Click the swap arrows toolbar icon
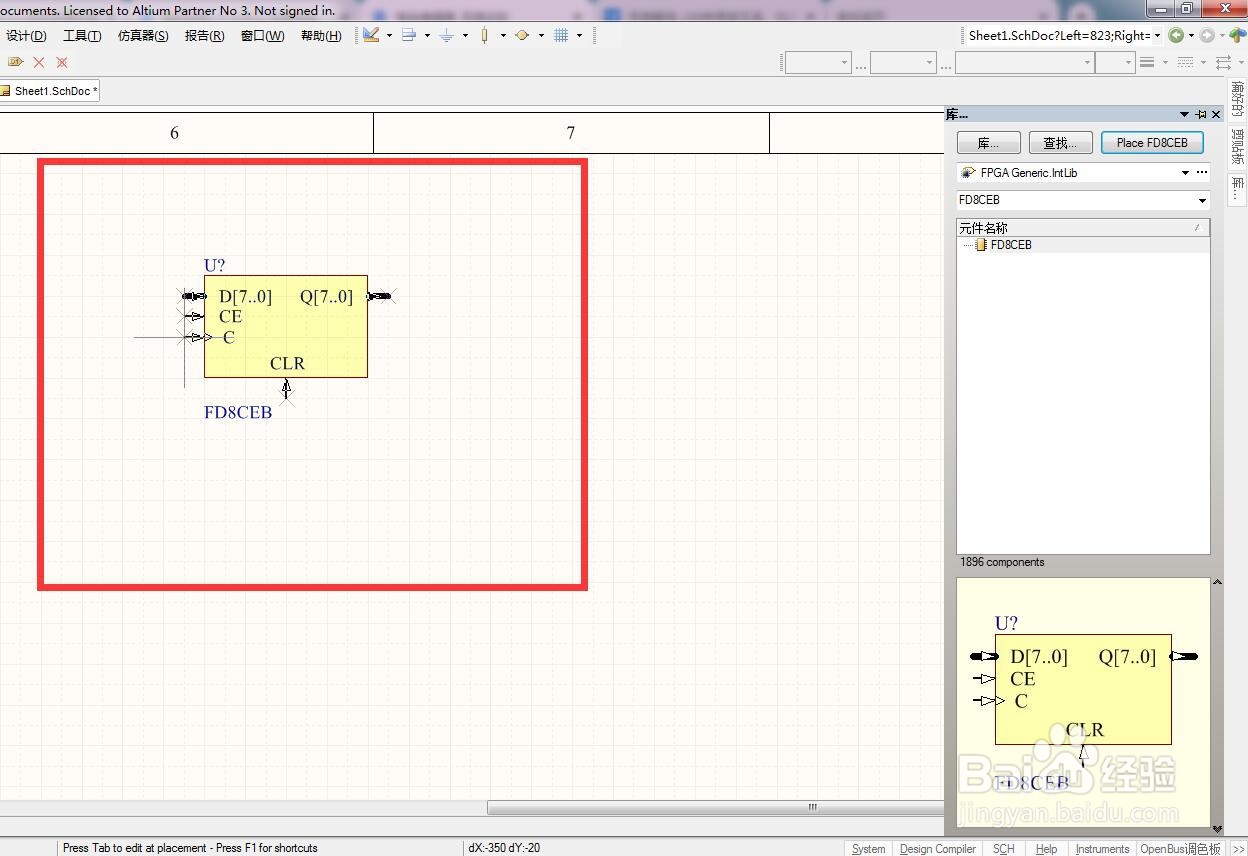 click(1224, 62)
